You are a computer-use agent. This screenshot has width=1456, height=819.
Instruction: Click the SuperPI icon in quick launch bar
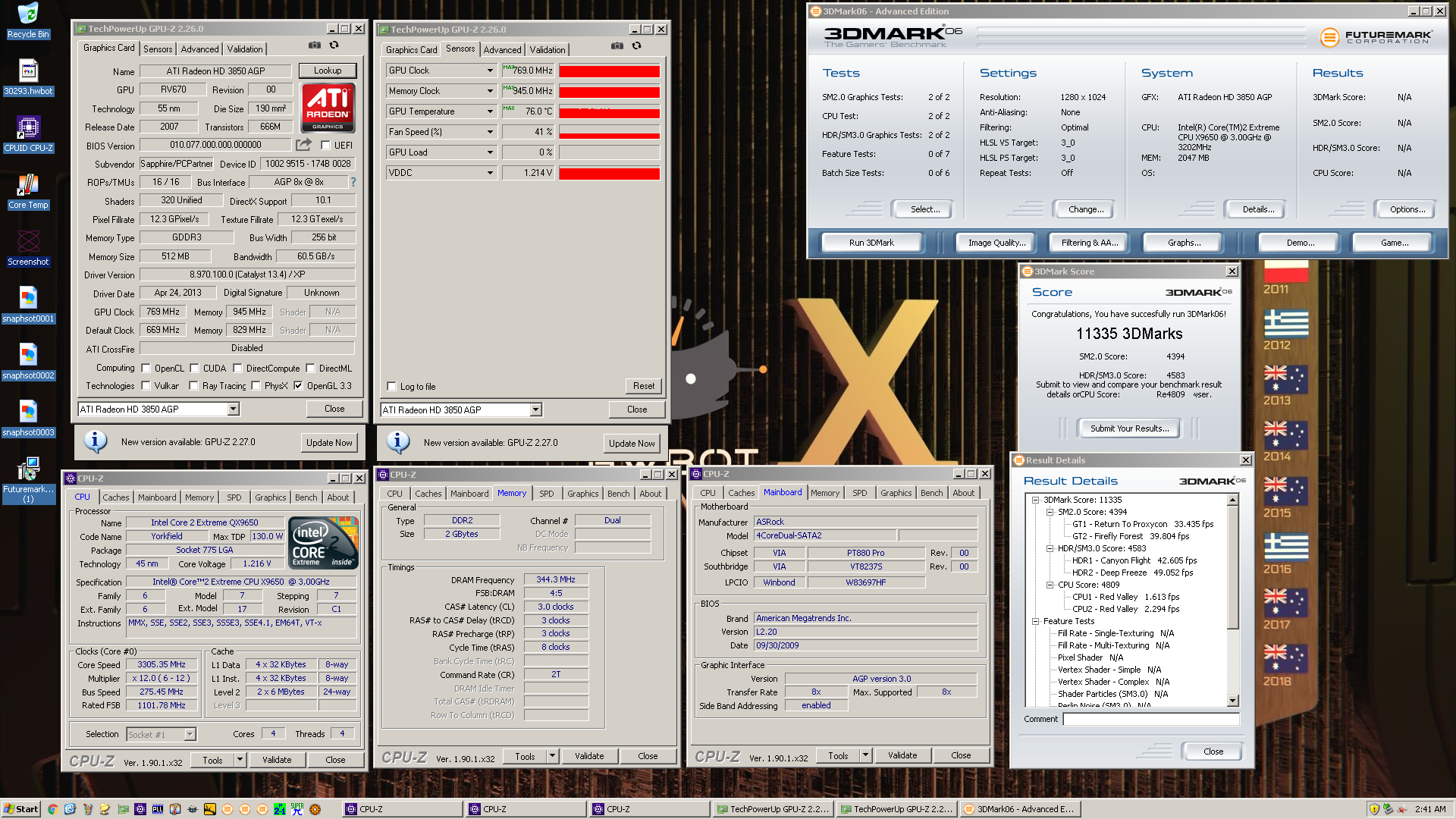pos(297,809)
